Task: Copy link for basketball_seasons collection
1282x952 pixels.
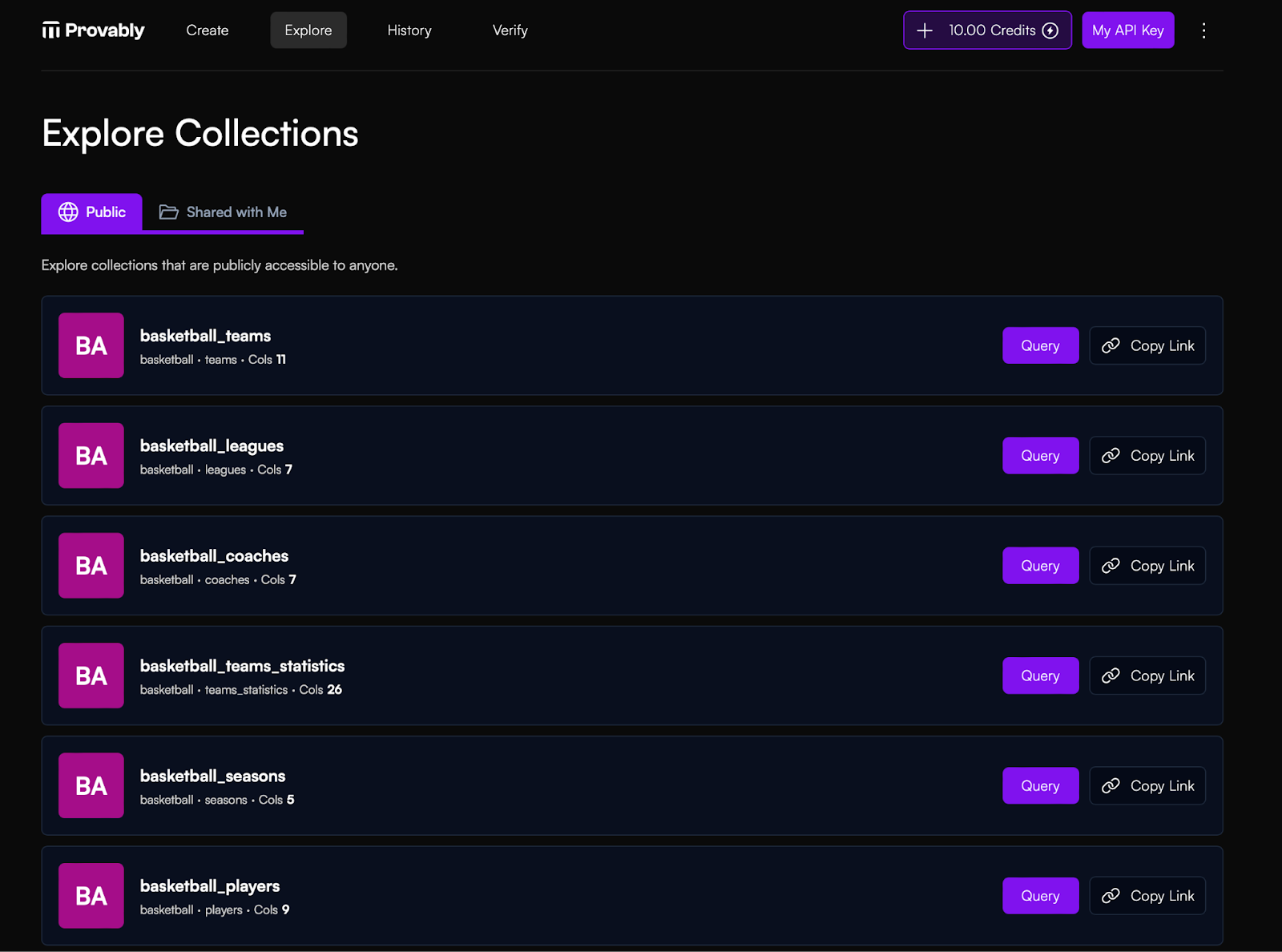Action: (1147, 786)
